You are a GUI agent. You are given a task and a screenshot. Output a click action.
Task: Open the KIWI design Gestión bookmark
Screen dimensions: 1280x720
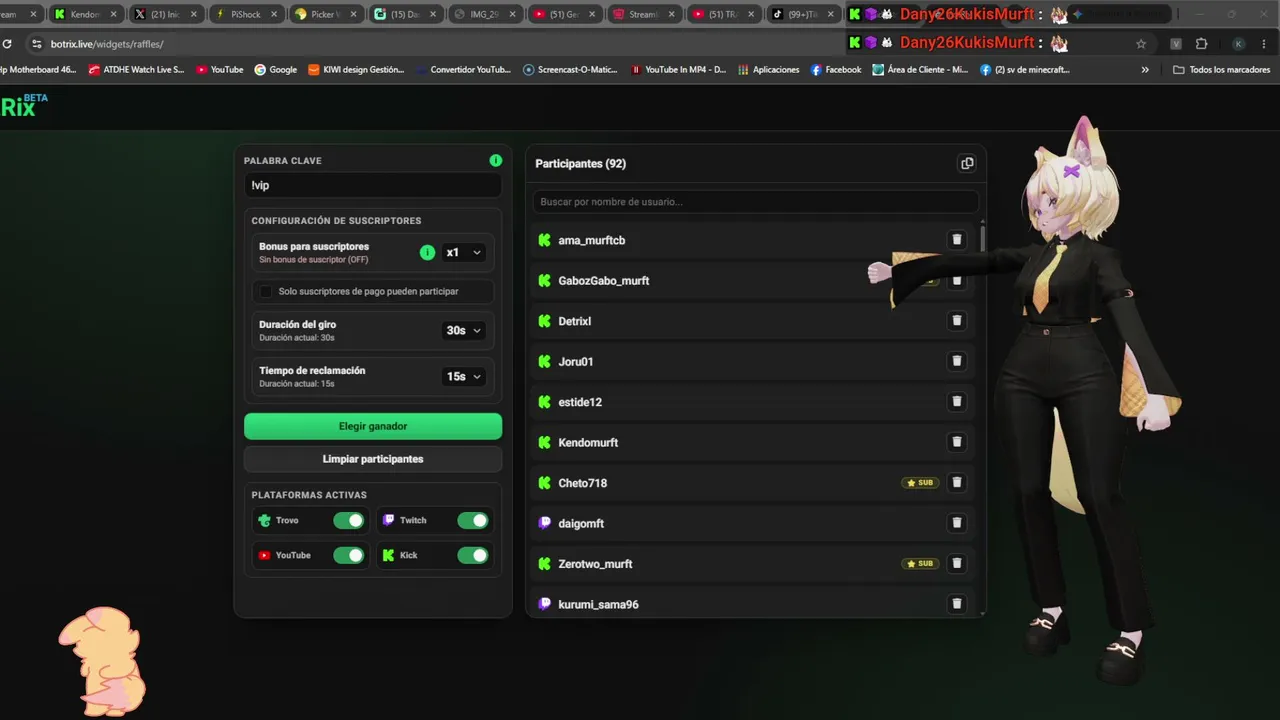coord(356,70)
